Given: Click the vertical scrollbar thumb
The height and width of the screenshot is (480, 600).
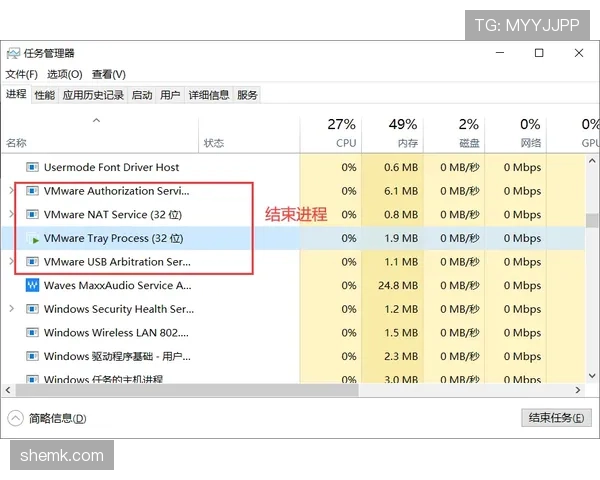Looking at the screenshot, I should click(x=592, y=220).
